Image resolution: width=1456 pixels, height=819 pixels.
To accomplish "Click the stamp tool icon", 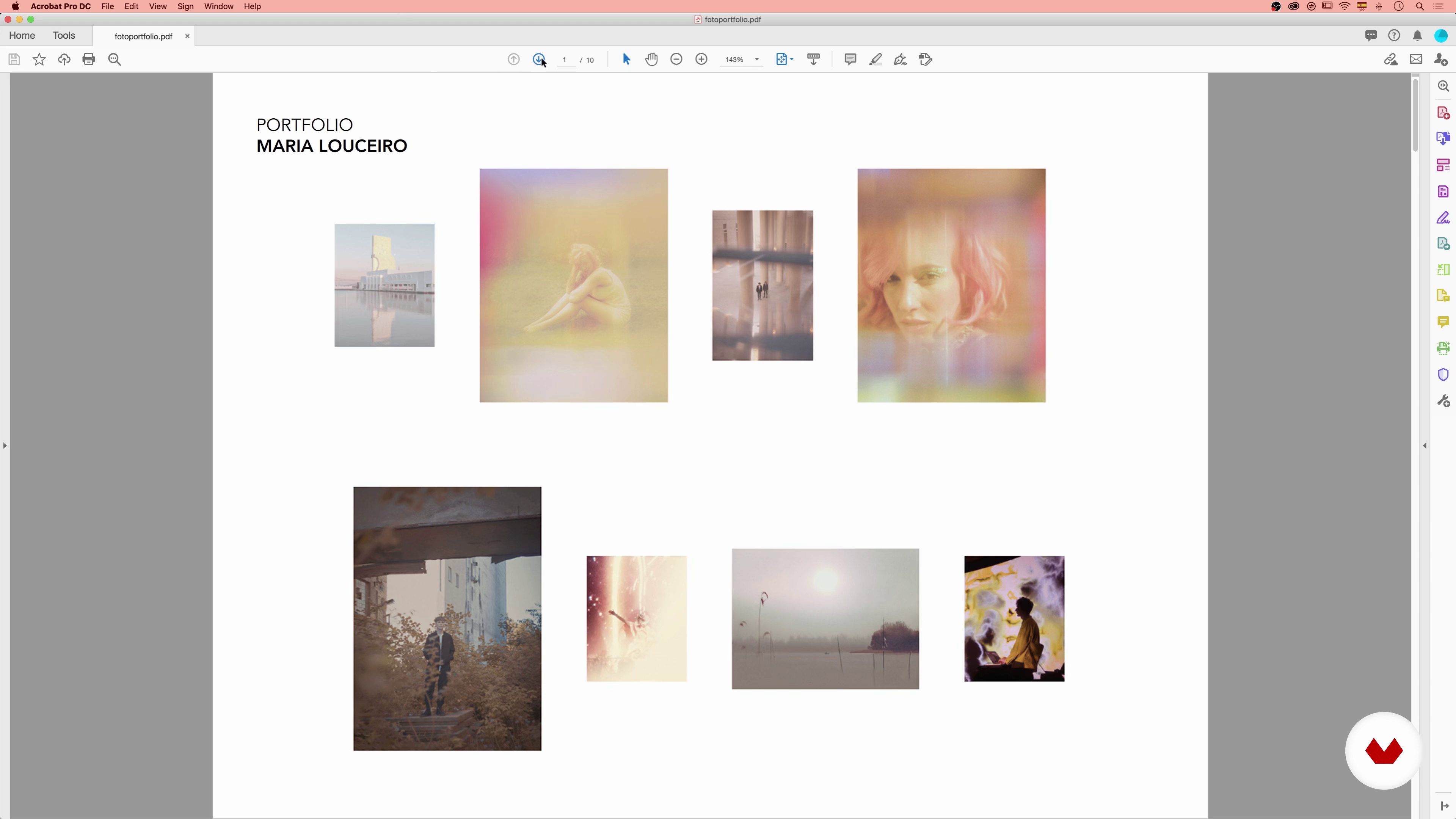I will (x=925, y=60).
